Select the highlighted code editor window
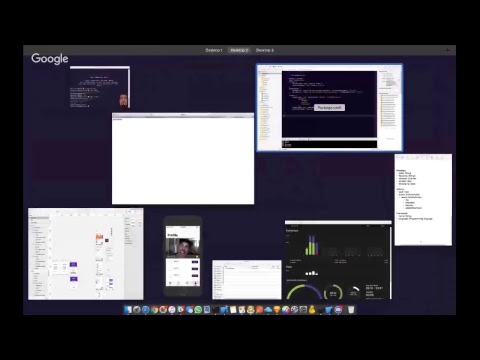The width and height of the screenshot is (480, 360). [x=329, y=107]
